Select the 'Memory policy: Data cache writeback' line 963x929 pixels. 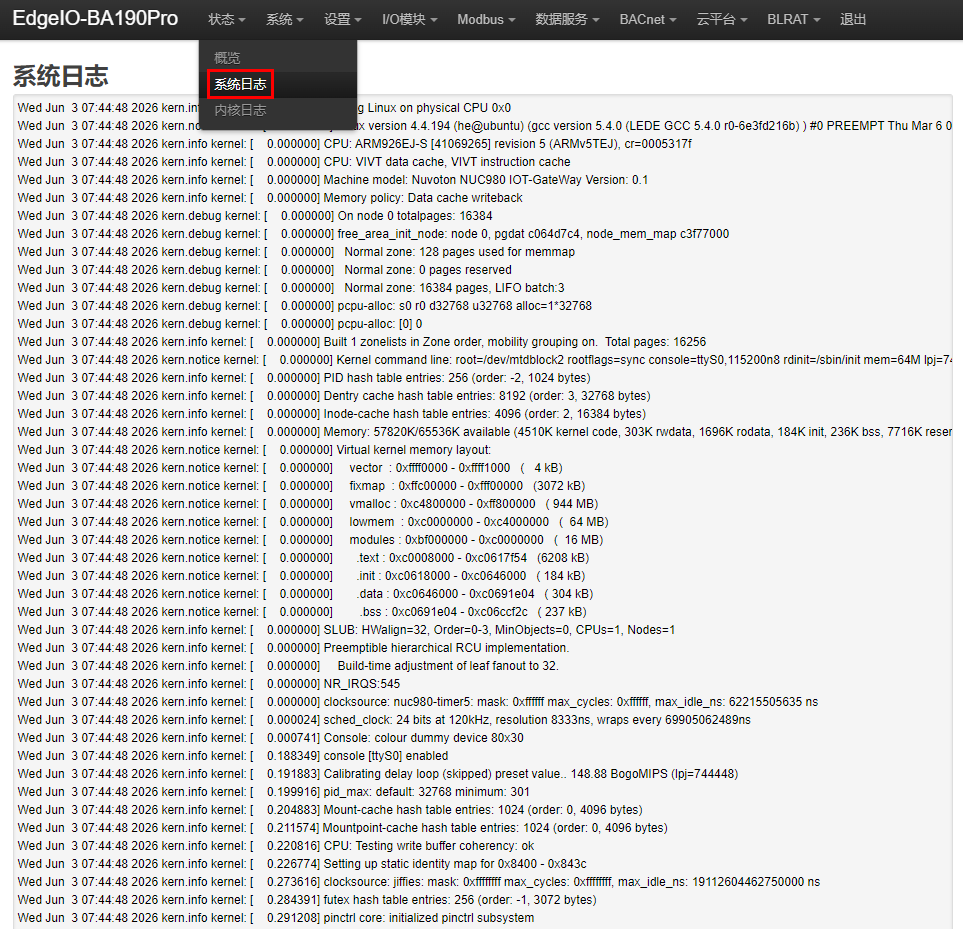pyautogui.click(x=270, y=198)
